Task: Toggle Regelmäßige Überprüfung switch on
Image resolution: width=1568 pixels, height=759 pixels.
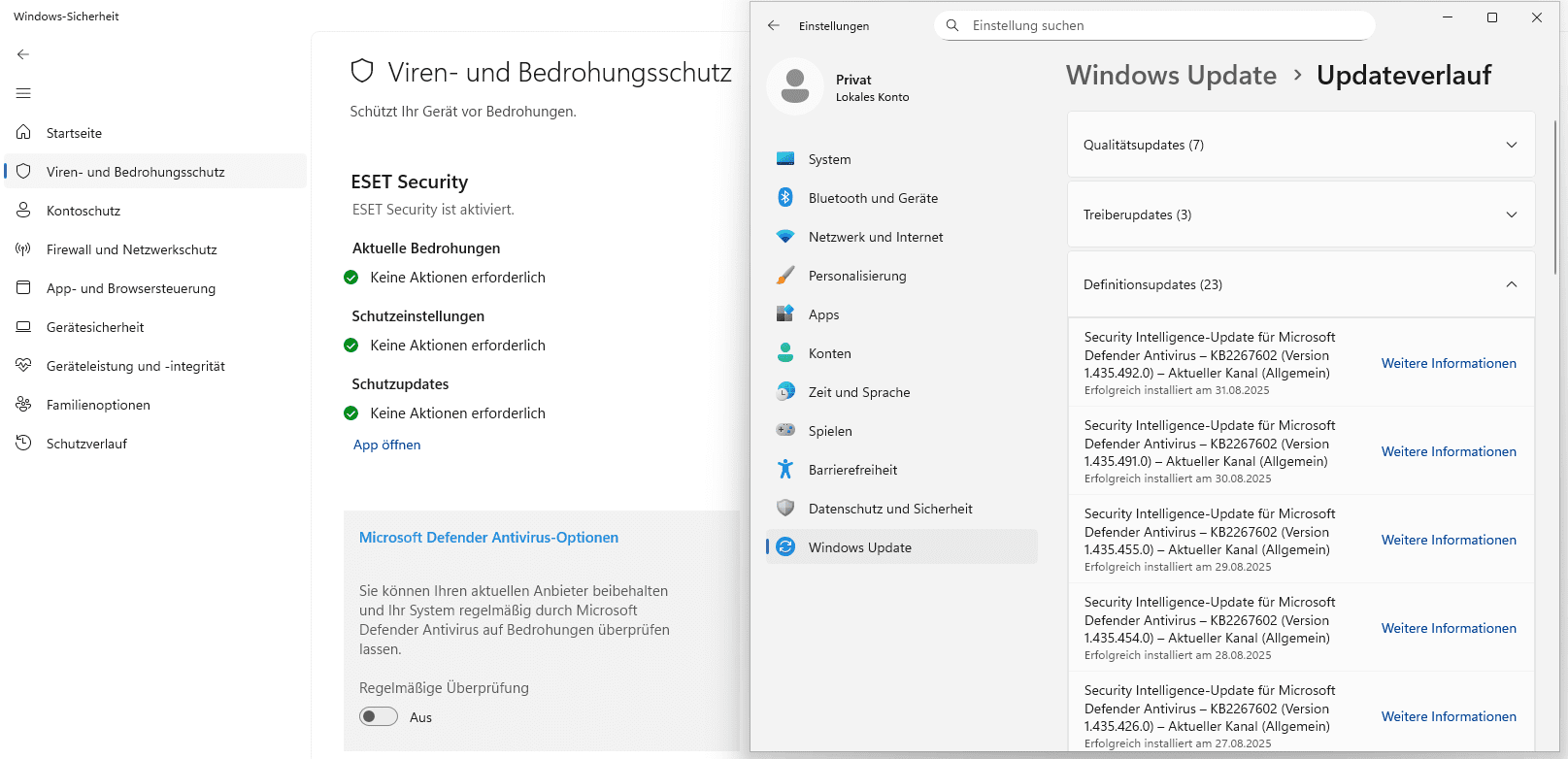Action: [379, 717]
